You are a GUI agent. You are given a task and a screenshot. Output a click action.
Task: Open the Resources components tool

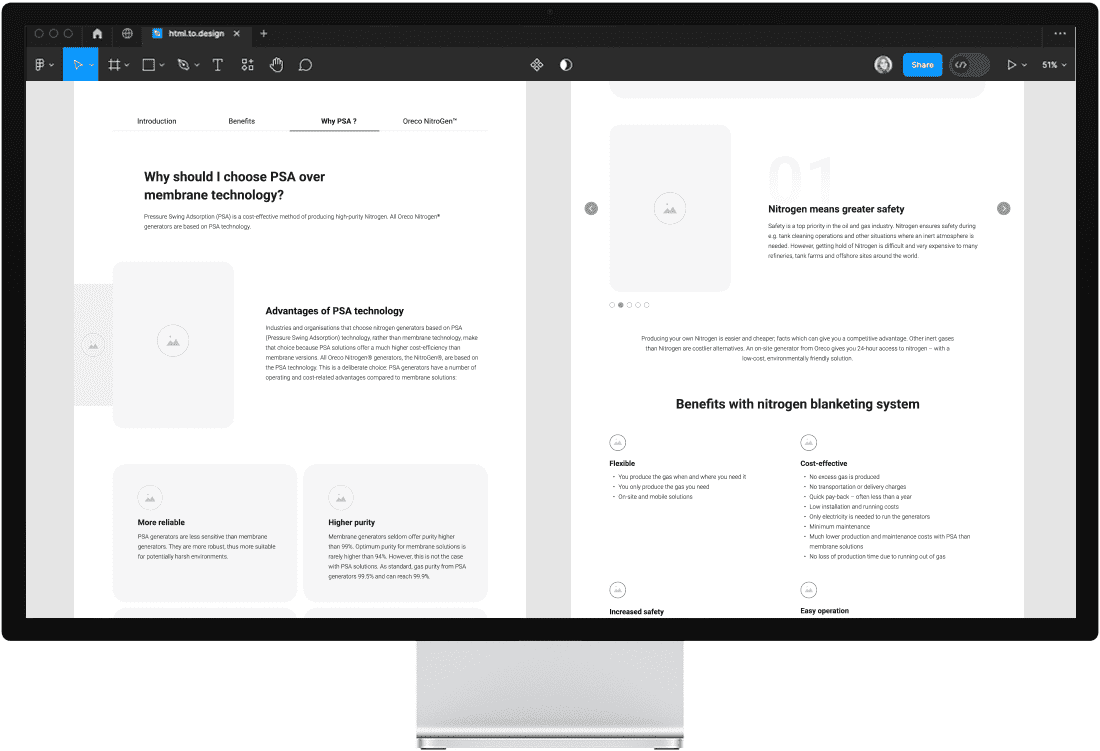pyautogui.click(x=248, y=65)
